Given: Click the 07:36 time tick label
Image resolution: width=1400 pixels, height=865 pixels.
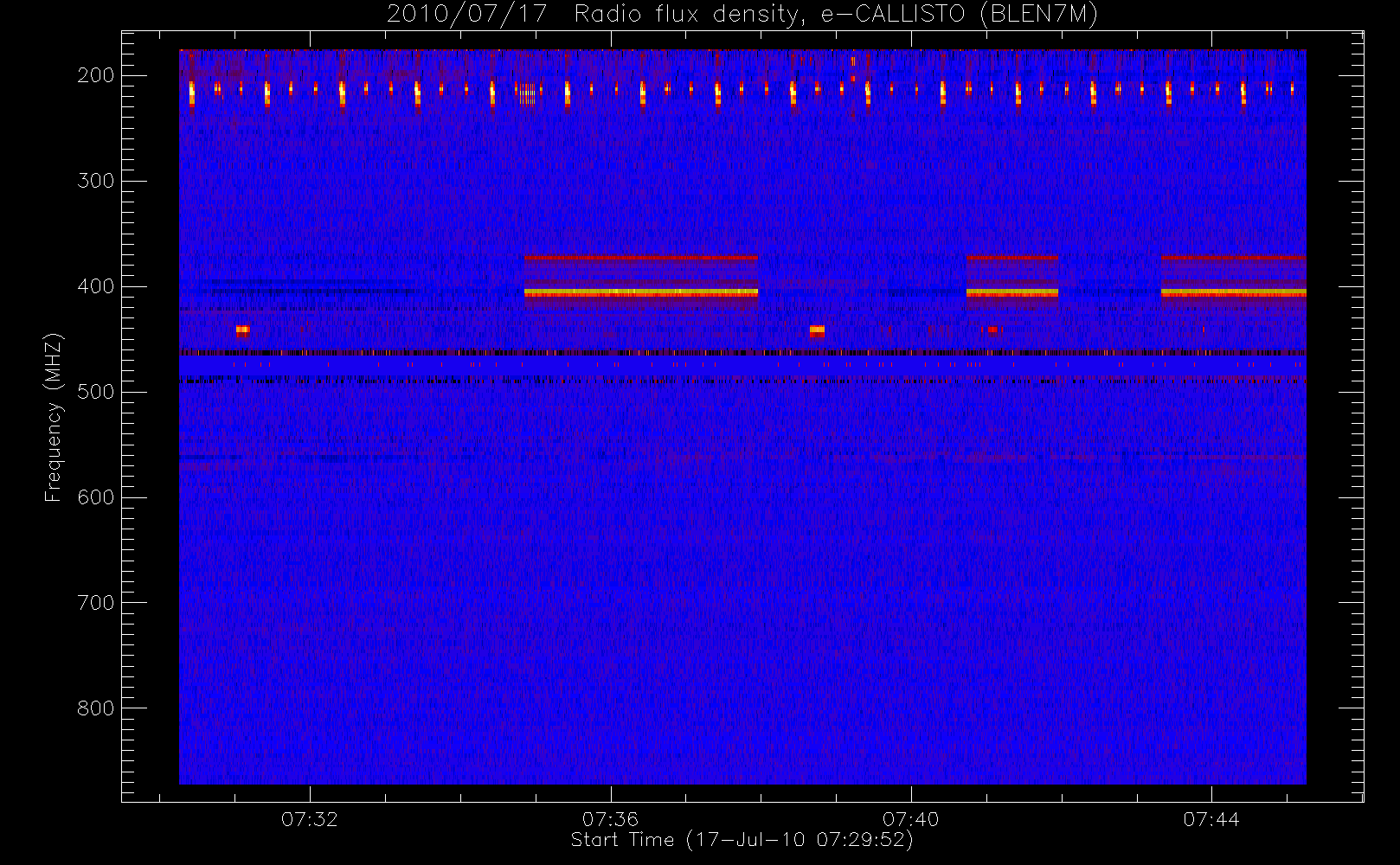Looking at the screenshot, I should click(611, 819).
